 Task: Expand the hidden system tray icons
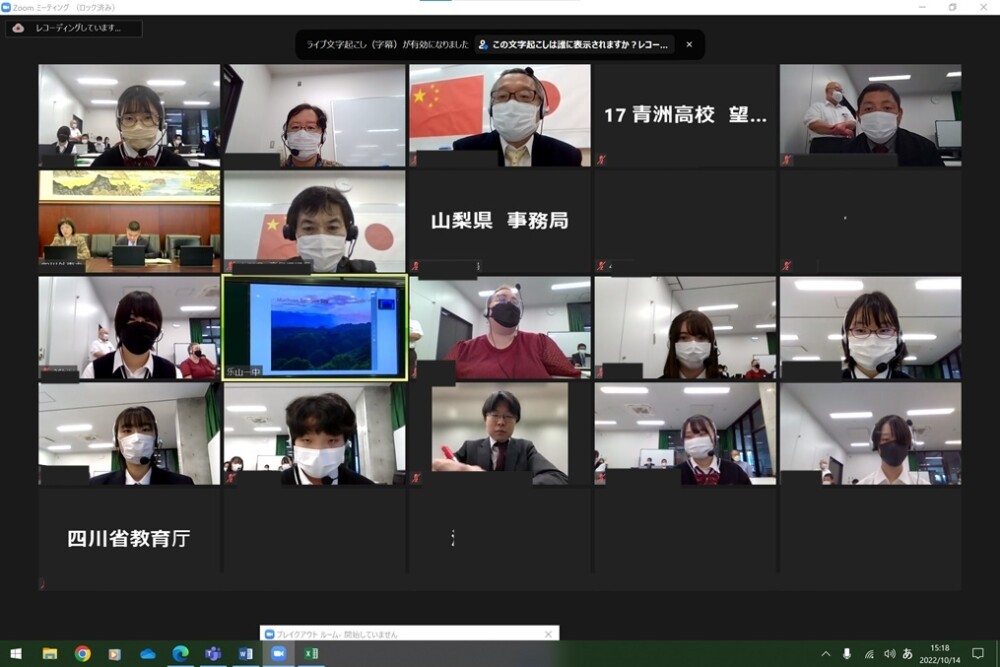click(x=826, y=654)
